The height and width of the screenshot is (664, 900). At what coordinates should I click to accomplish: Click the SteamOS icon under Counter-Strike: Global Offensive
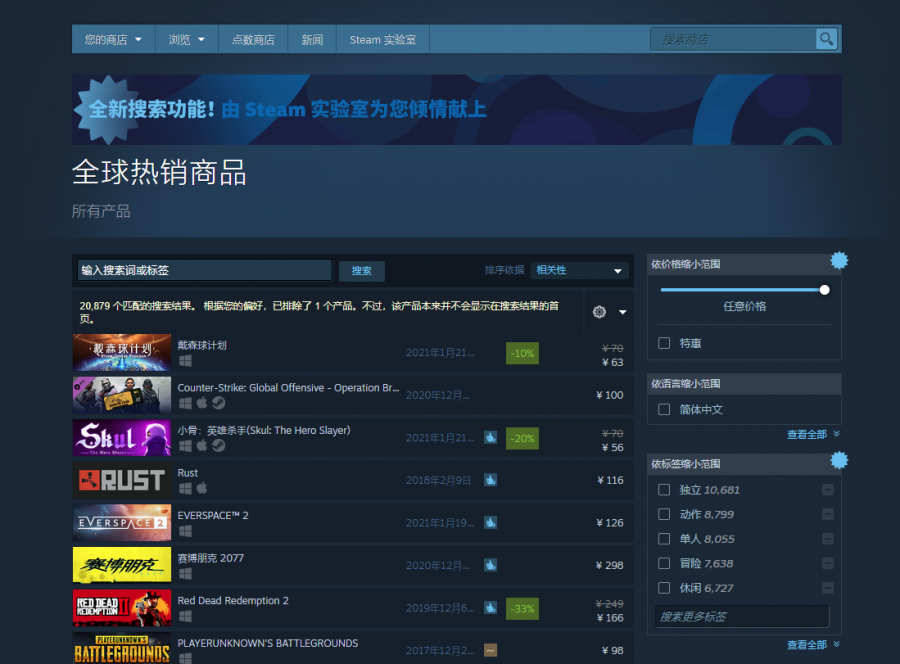click(218, 403)
